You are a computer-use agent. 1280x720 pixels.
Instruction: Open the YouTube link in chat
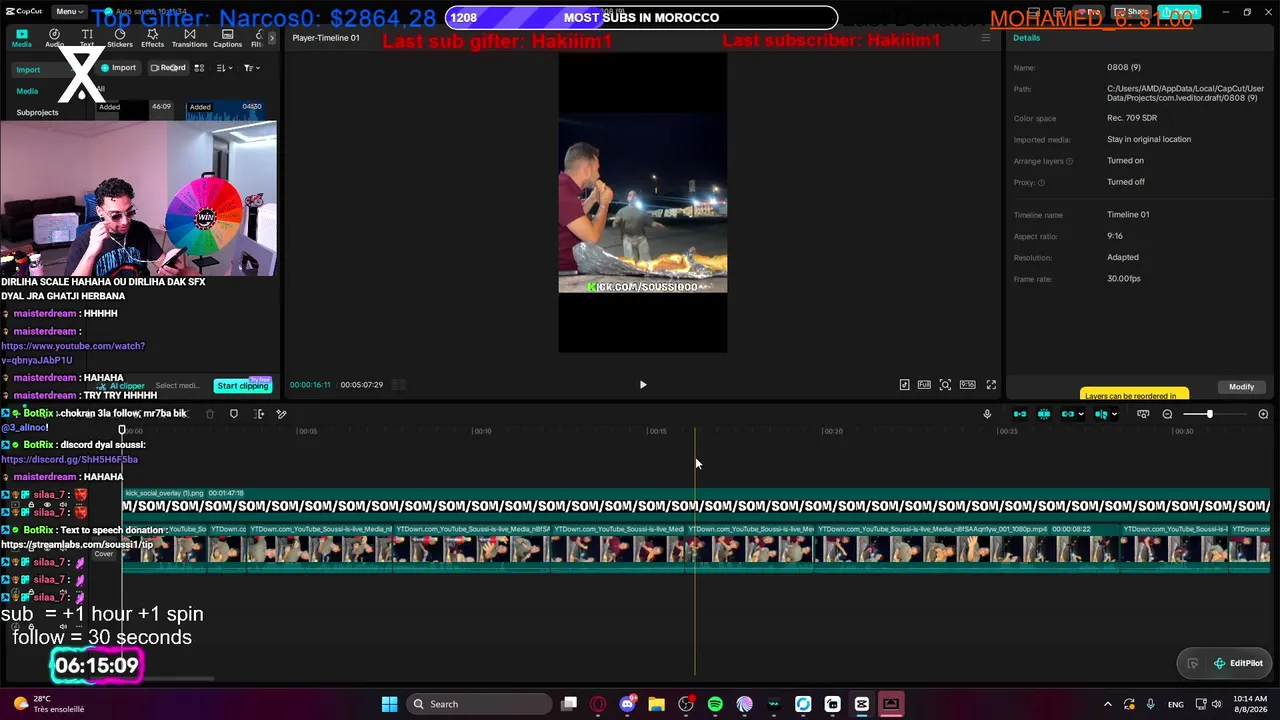pos(73,353)
